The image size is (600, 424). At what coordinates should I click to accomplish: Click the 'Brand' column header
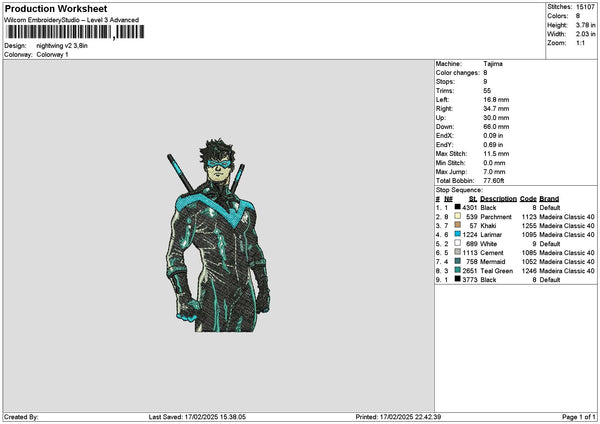coord(549,199)
